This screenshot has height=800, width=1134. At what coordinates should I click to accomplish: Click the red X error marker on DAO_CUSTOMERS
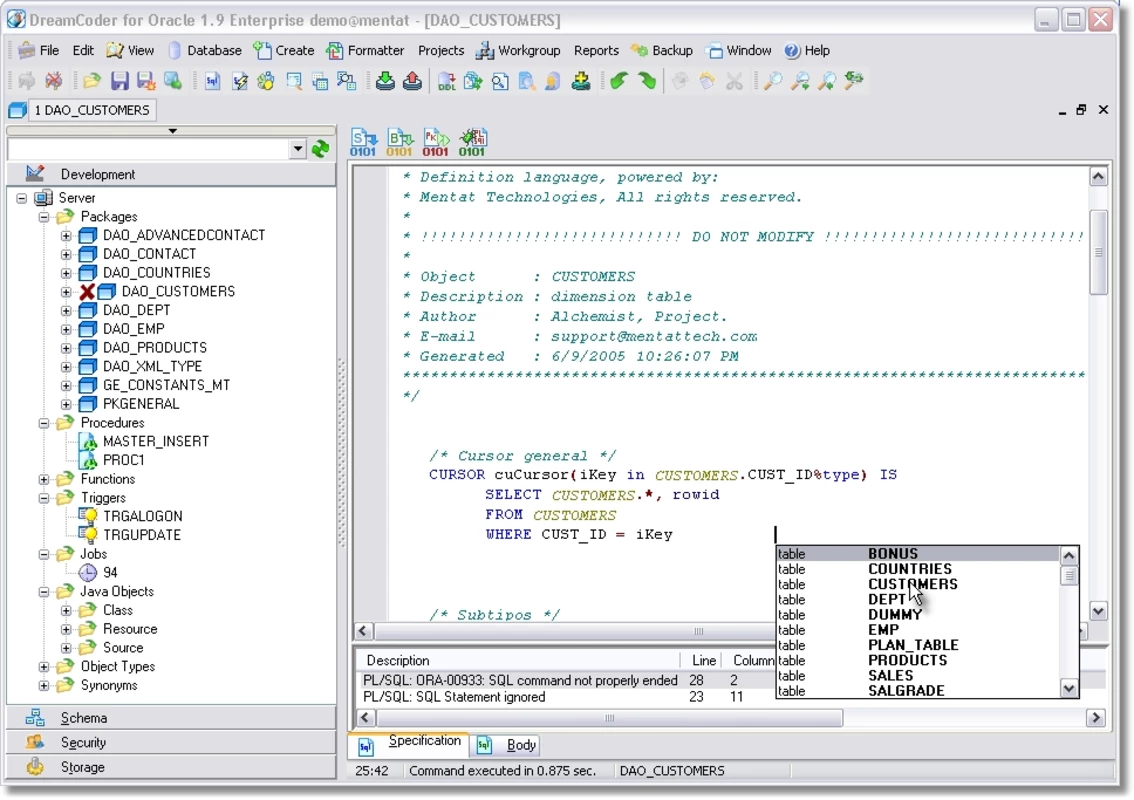[x=88, y=292]
